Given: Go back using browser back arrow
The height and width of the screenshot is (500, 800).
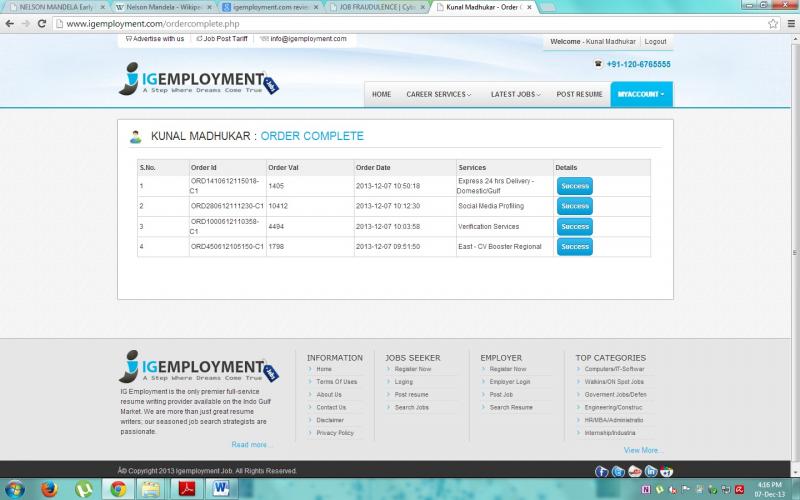Looking at the screenshot, I should 10,23.
